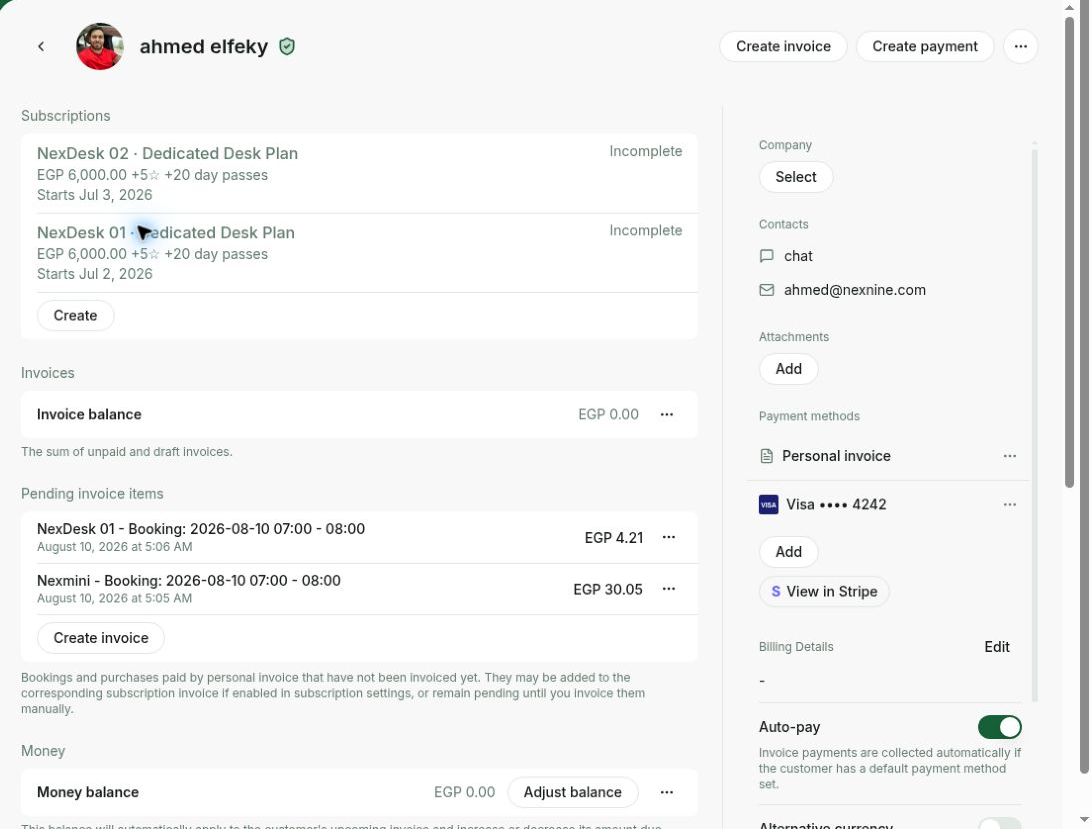Click the Personal invoice payment method label

(x=836, y=456)
